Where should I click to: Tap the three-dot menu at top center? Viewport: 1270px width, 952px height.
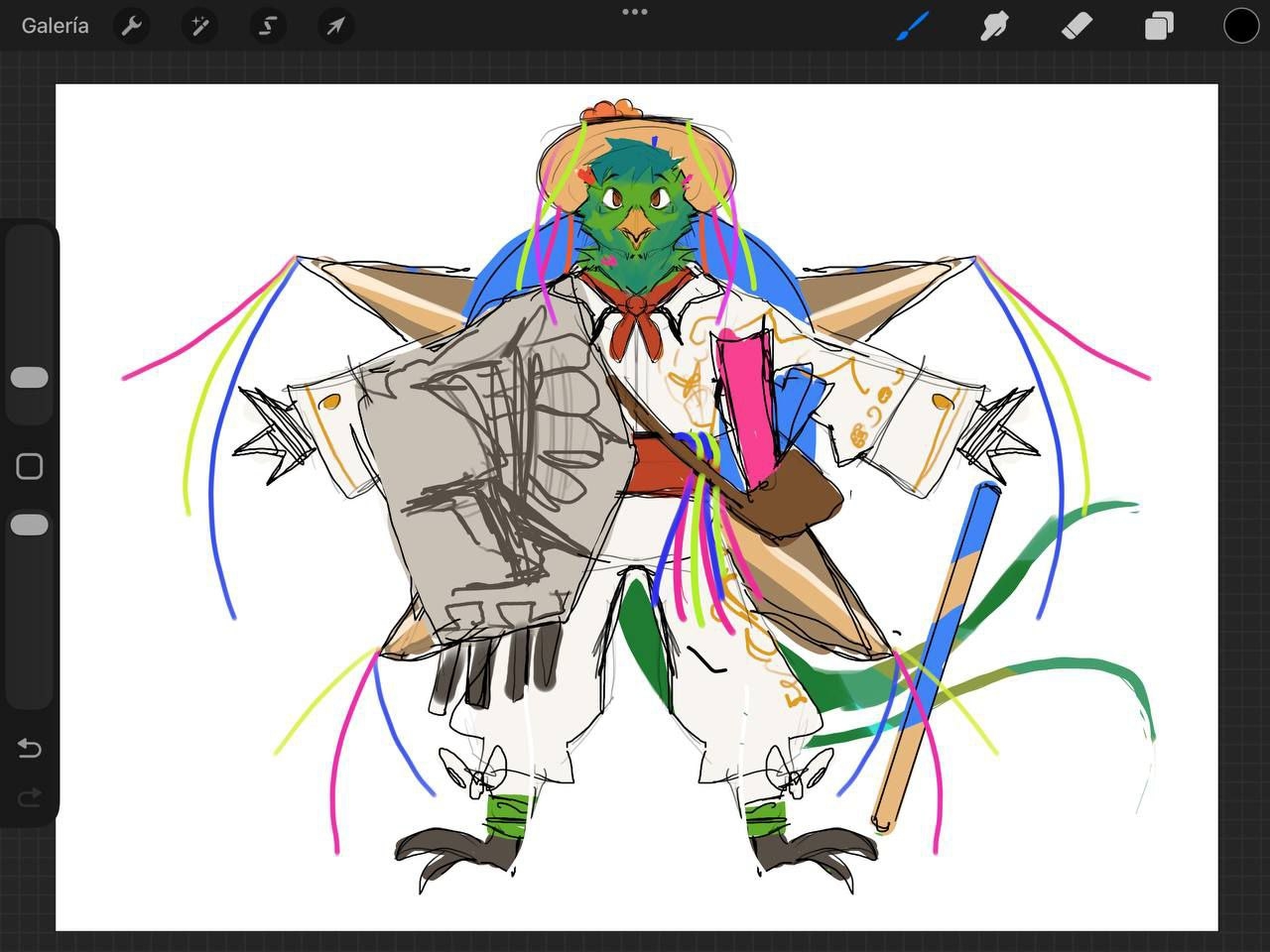click(635, 12)
